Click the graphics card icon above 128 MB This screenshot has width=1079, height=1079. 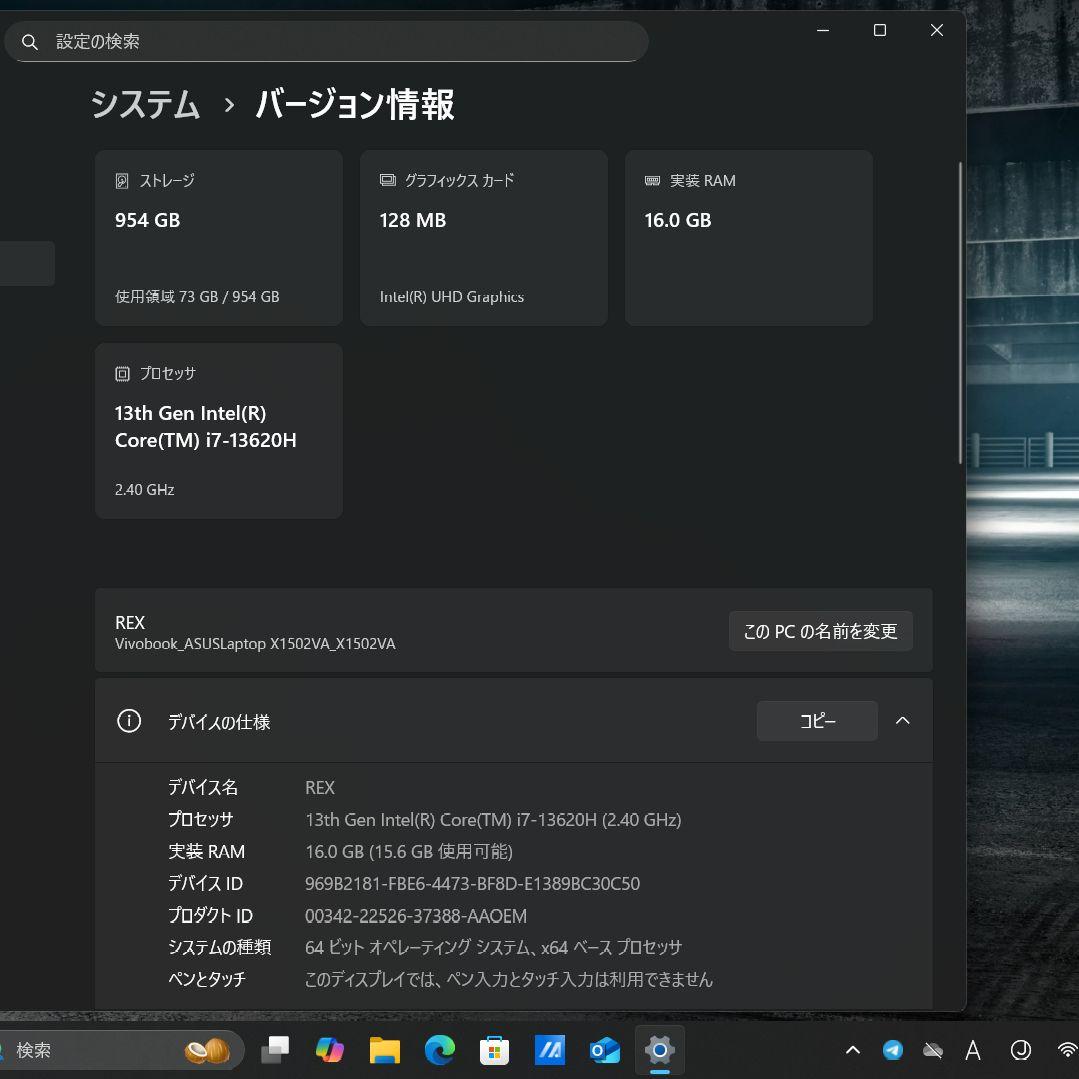388,180
